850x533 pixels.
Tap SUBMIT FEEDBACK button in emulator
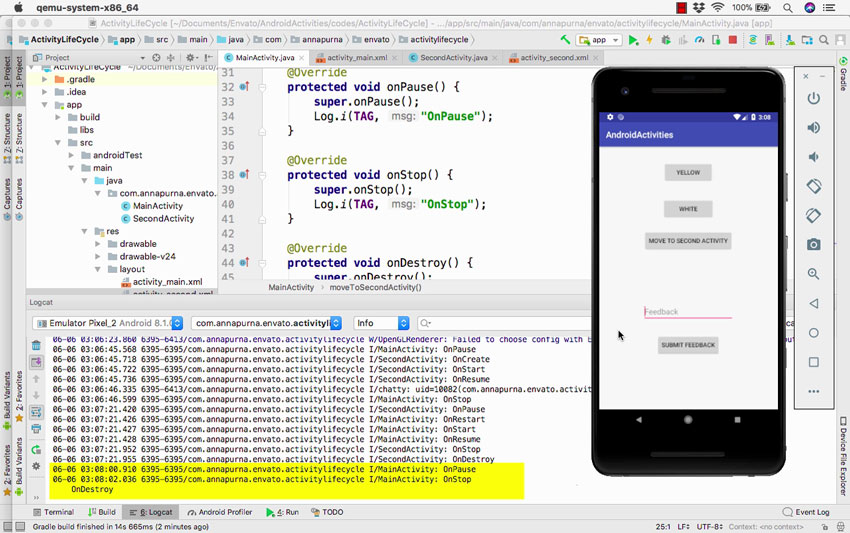688,345
